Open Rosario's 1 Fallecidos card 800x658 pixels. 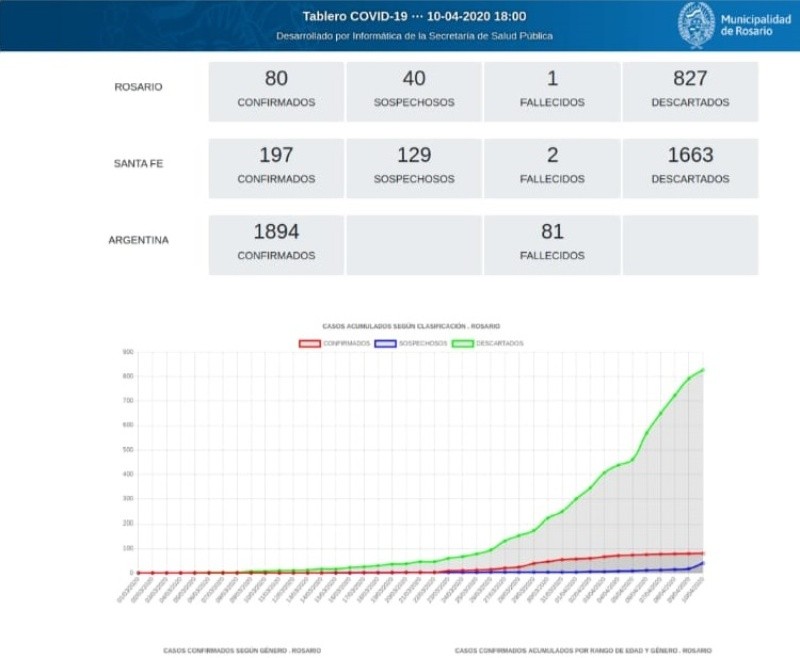pos(552,91)
